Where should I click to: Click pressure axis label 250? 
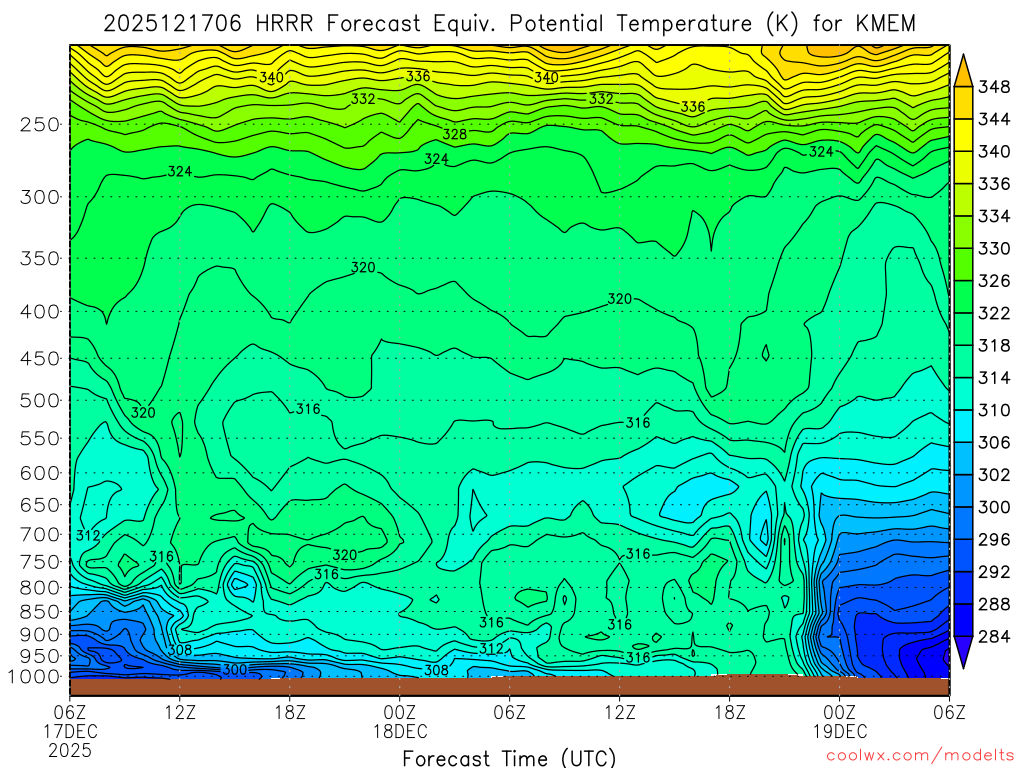[40, 124]
